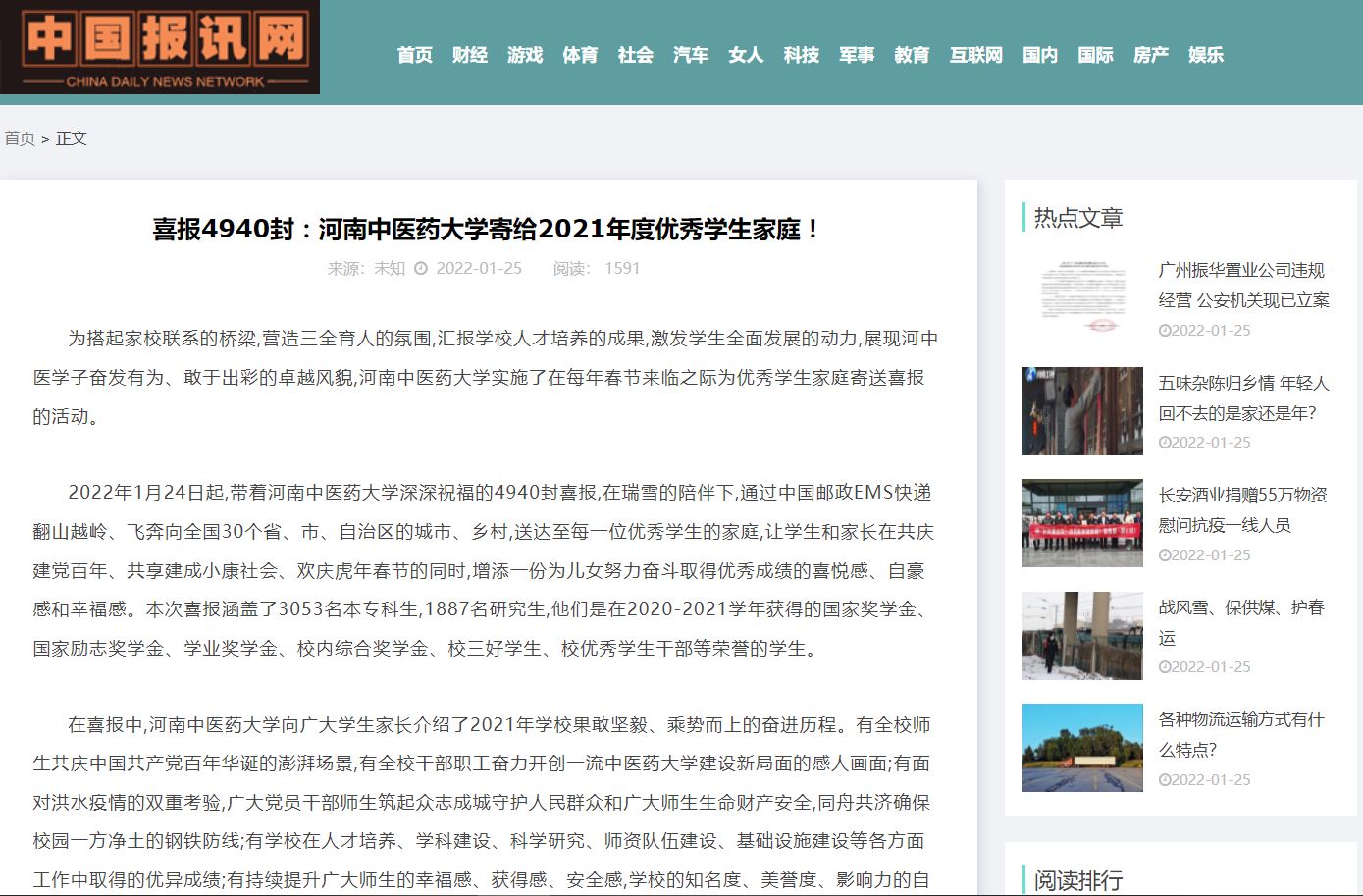
Task: Click the 各种物流运输方式有什么特点 headline
Action: (1243, 734)
